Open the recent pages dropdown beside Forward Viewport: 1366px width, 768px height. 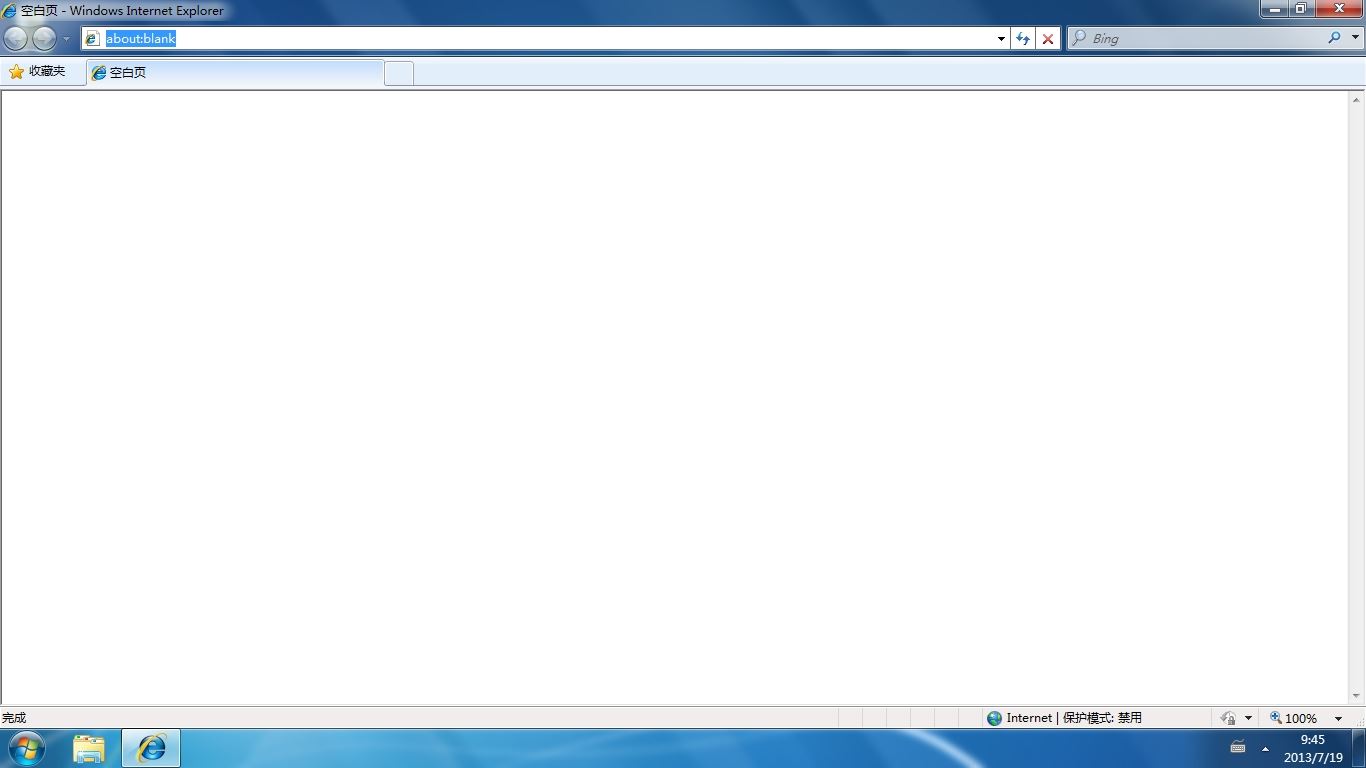66,39
